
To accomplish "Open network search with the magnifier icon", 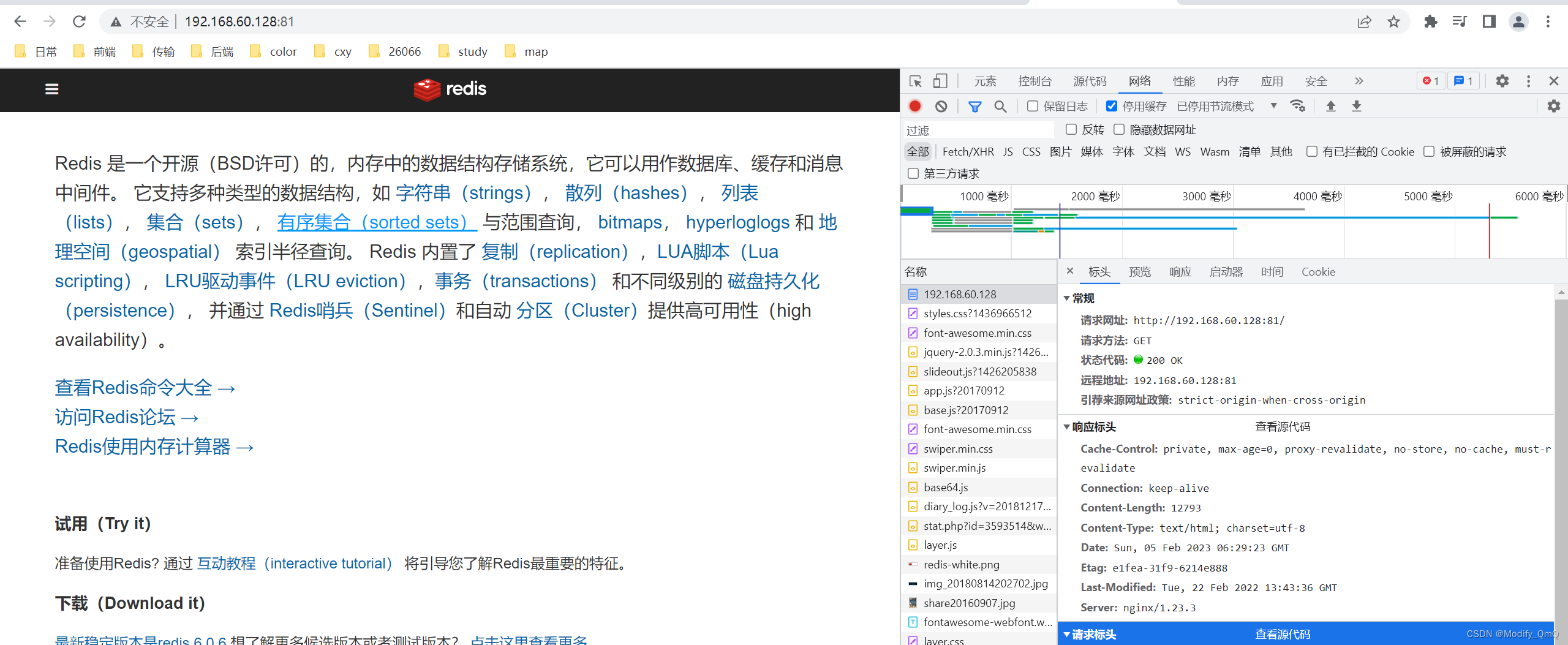I will [x=1000, y=107].
